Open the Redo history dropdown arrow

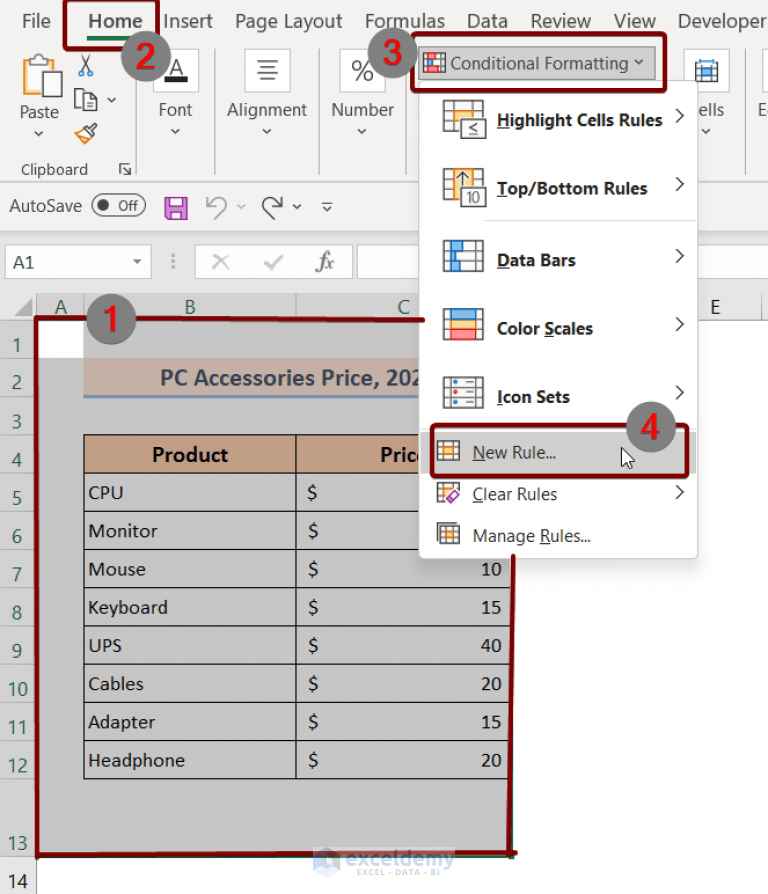pos(296,207)
